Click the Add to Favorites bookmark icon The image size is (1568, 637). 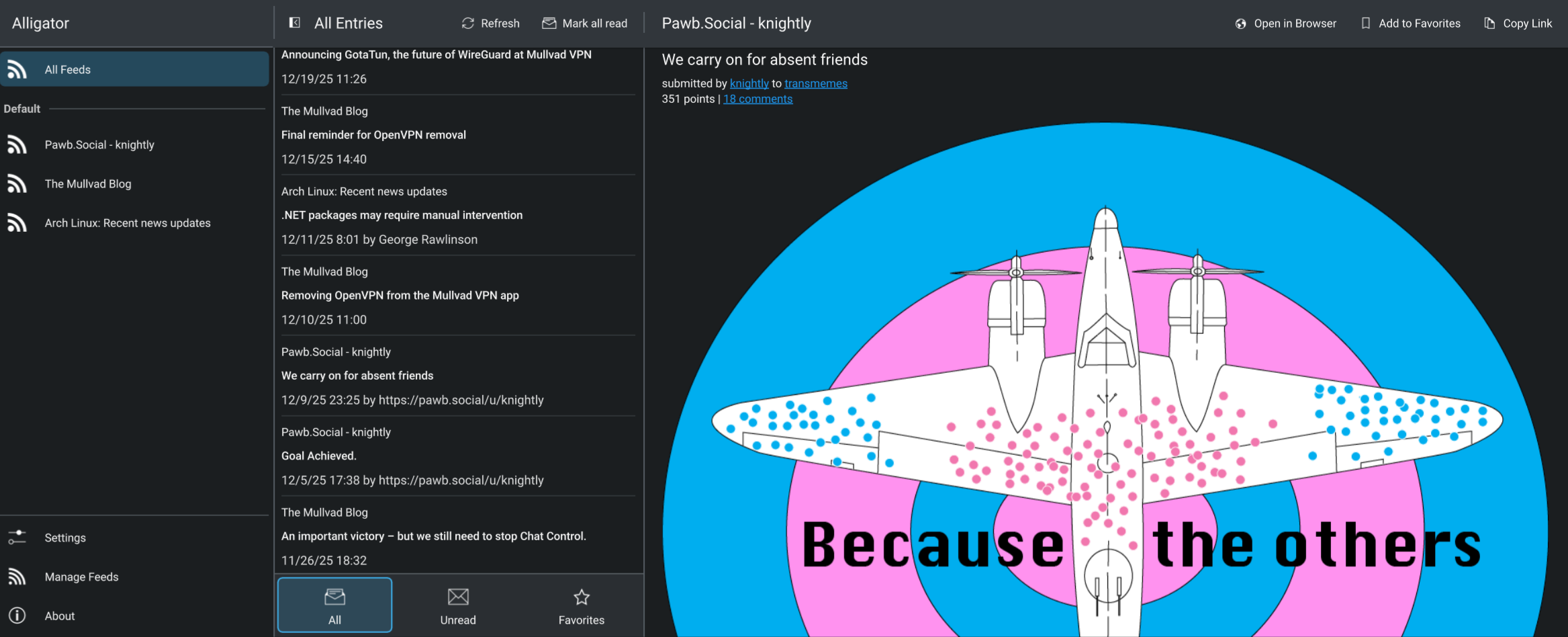(x=1365, y=24)
